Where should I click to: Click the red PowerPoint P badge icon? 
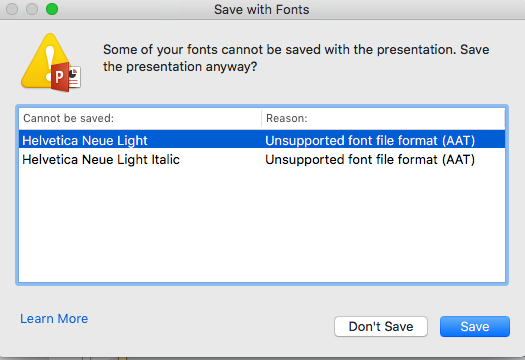[60, 77]
